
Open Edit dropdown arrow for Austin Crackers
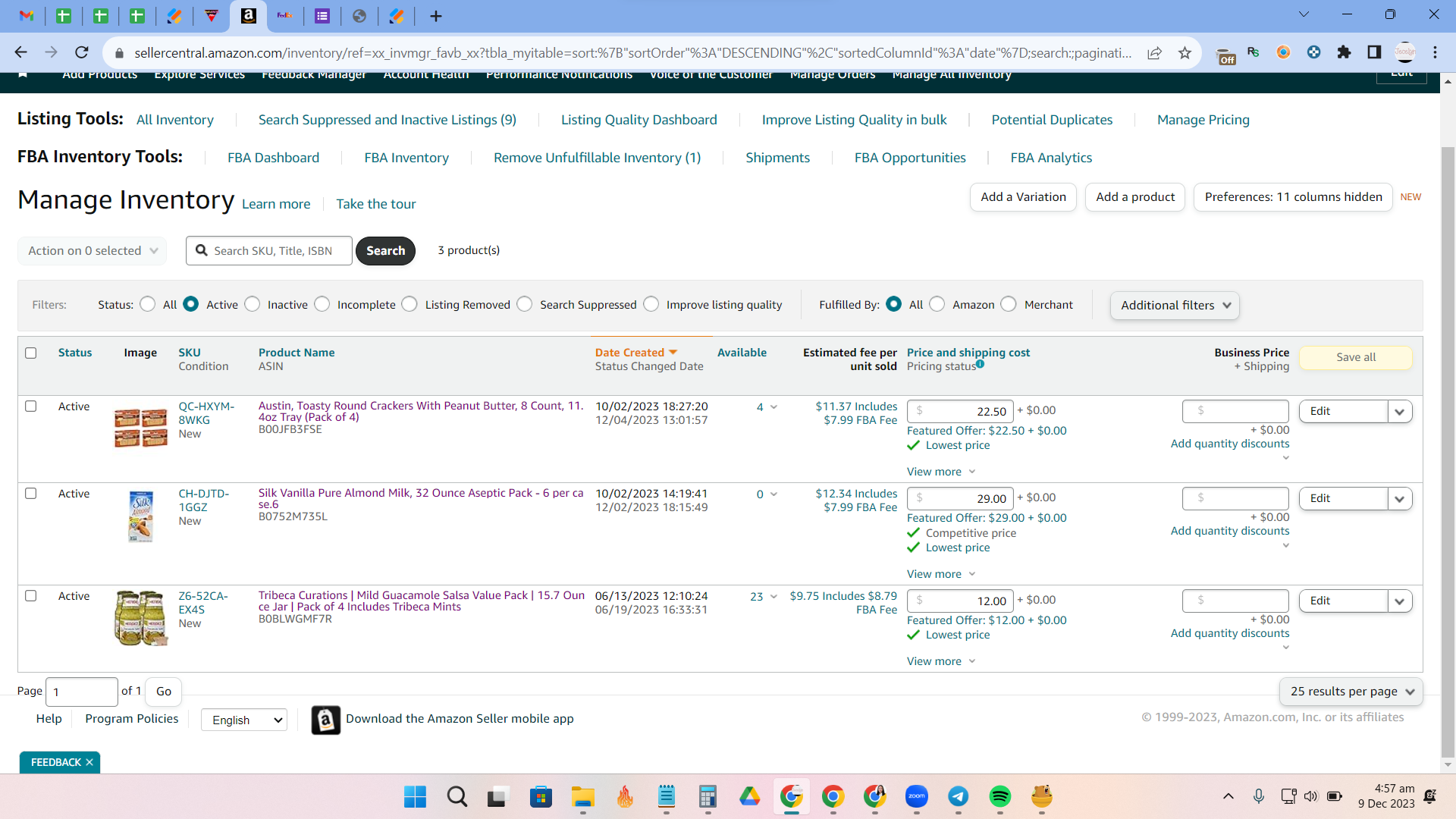click(1400, 412)
